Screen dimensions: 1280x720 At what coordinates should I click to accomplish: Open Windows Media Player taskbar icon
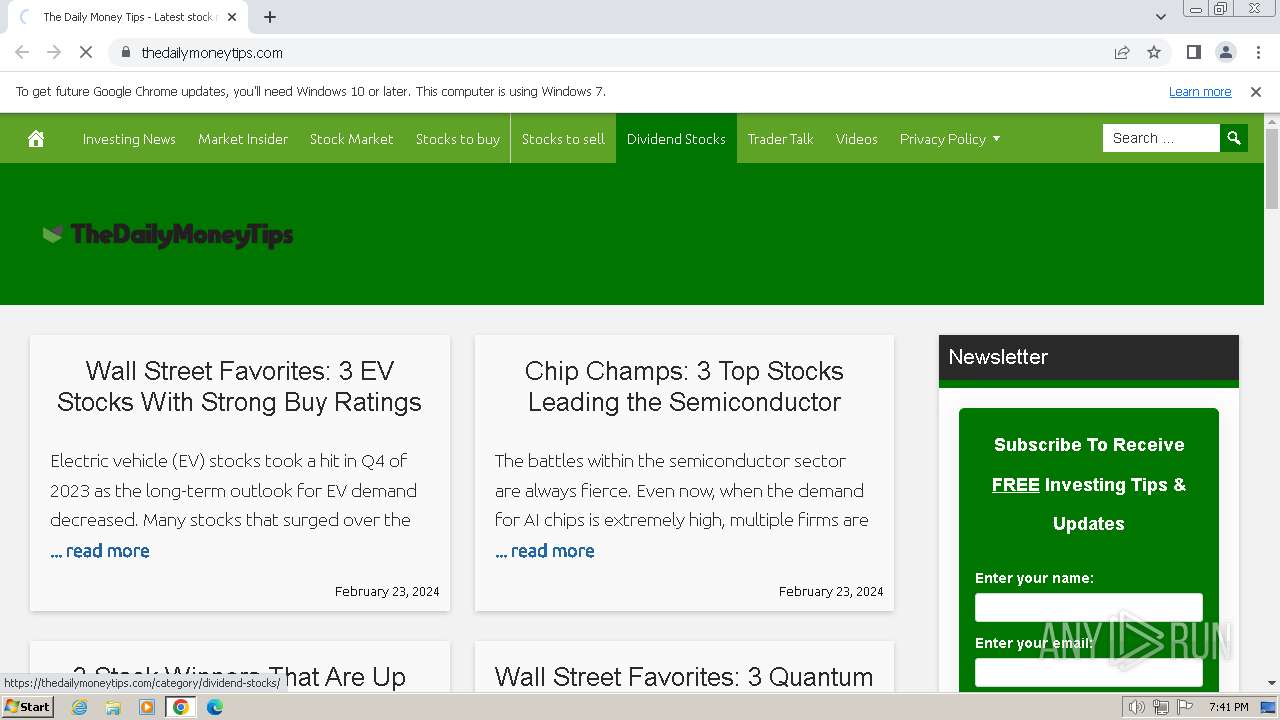click(x=147, y=707)
